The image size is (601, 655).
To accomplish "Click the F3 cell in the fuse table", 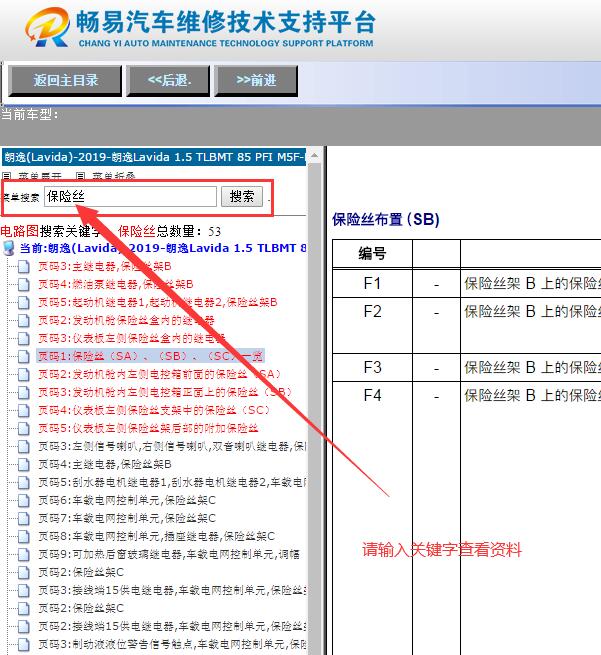I will (372, 367).
